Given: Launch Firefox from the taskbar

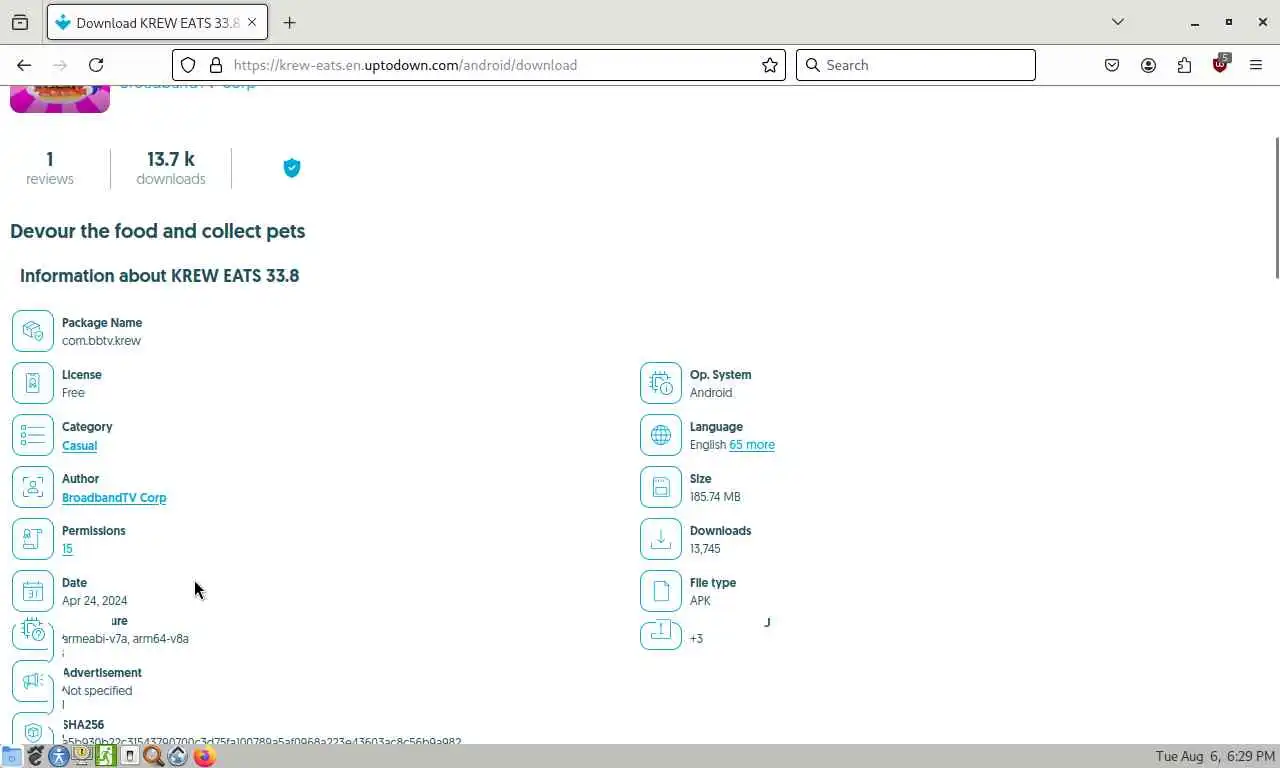Looking at the screenshot, I should (x=204, y=757).
